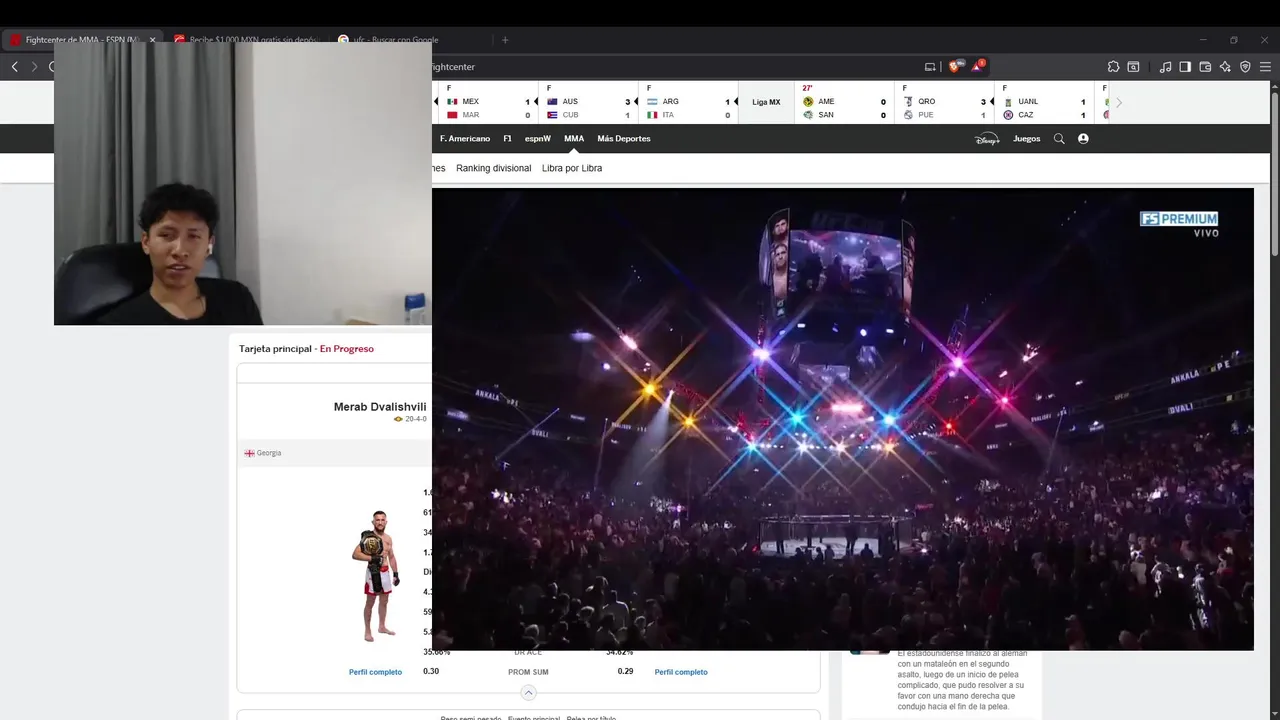
Task: Open a new browser tab
Action: pyautogui.click(x=505, y=40)
